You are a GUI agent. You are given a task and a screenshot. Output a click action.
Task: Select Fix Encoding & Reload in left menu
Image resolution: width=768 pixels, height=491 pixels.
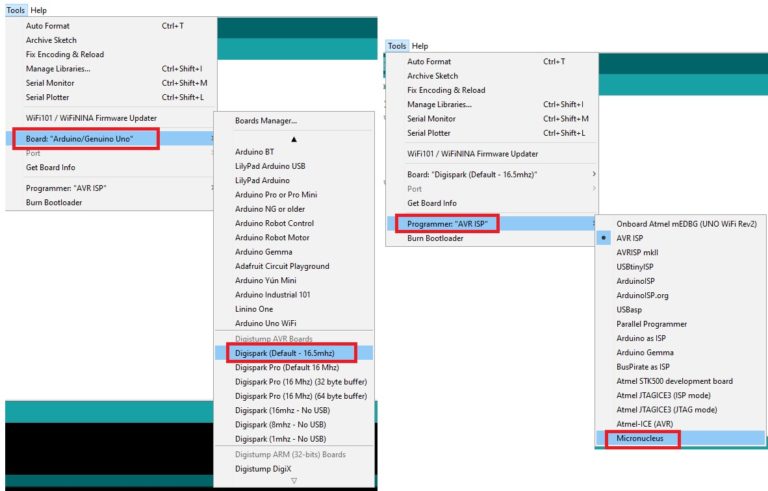coord(111,54)
